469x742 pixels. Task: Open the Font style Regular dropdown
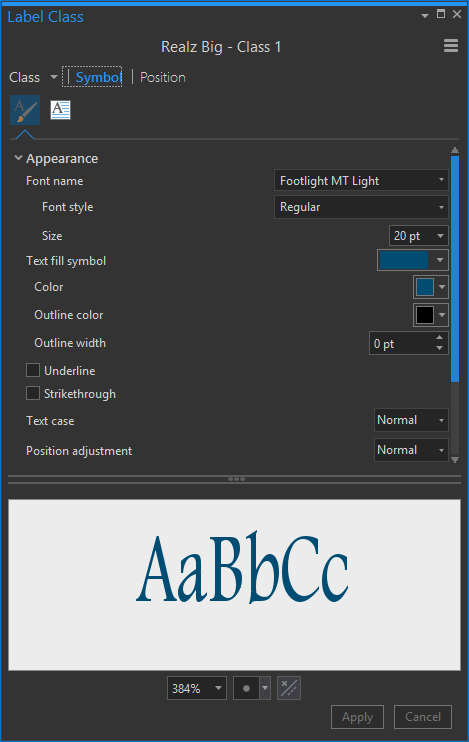click(361, 207)
